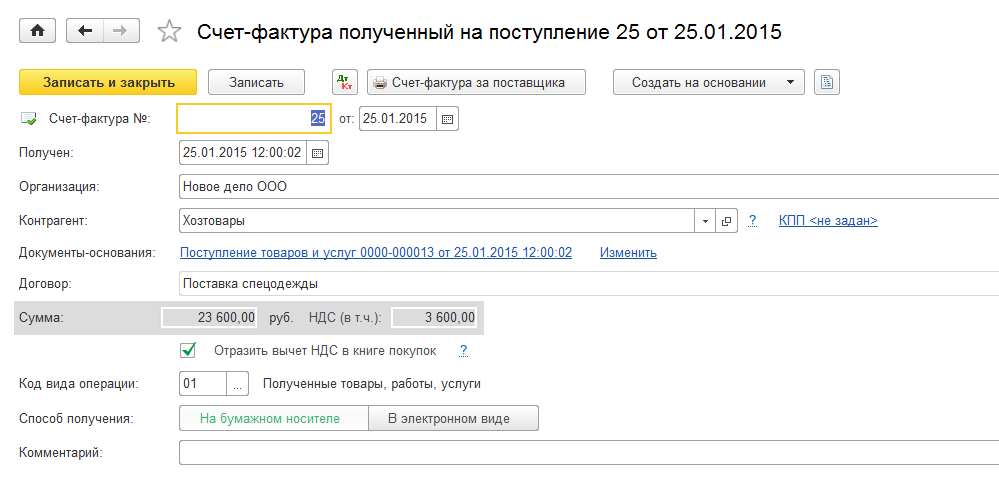Open Код вида операции selection button
Viewport: 999px width, 500px height.
click(237, 384)
